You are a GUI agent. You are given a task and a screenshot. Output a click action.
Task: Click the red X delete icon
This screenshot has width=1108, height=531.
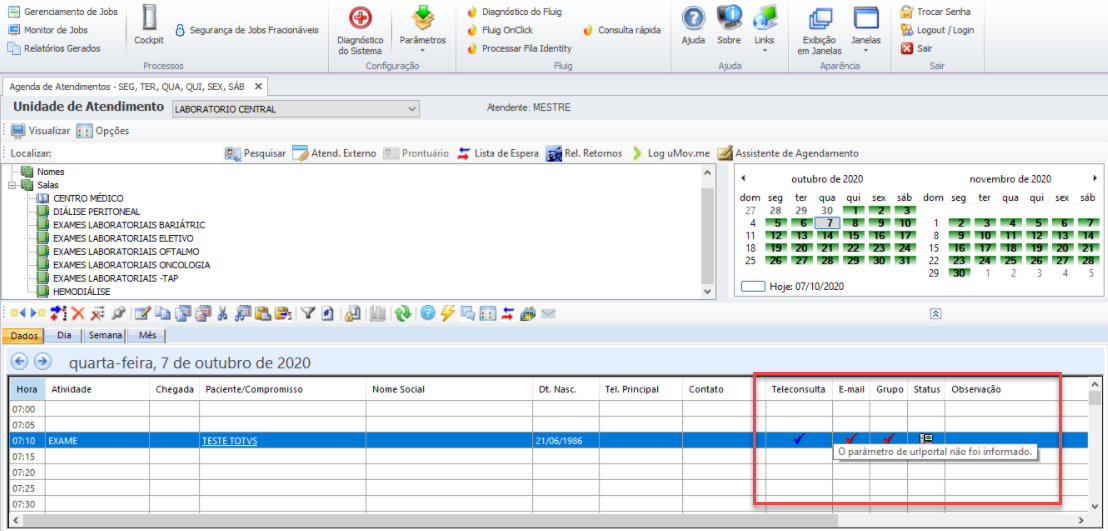pyautogui.click(x=77, y=313)
